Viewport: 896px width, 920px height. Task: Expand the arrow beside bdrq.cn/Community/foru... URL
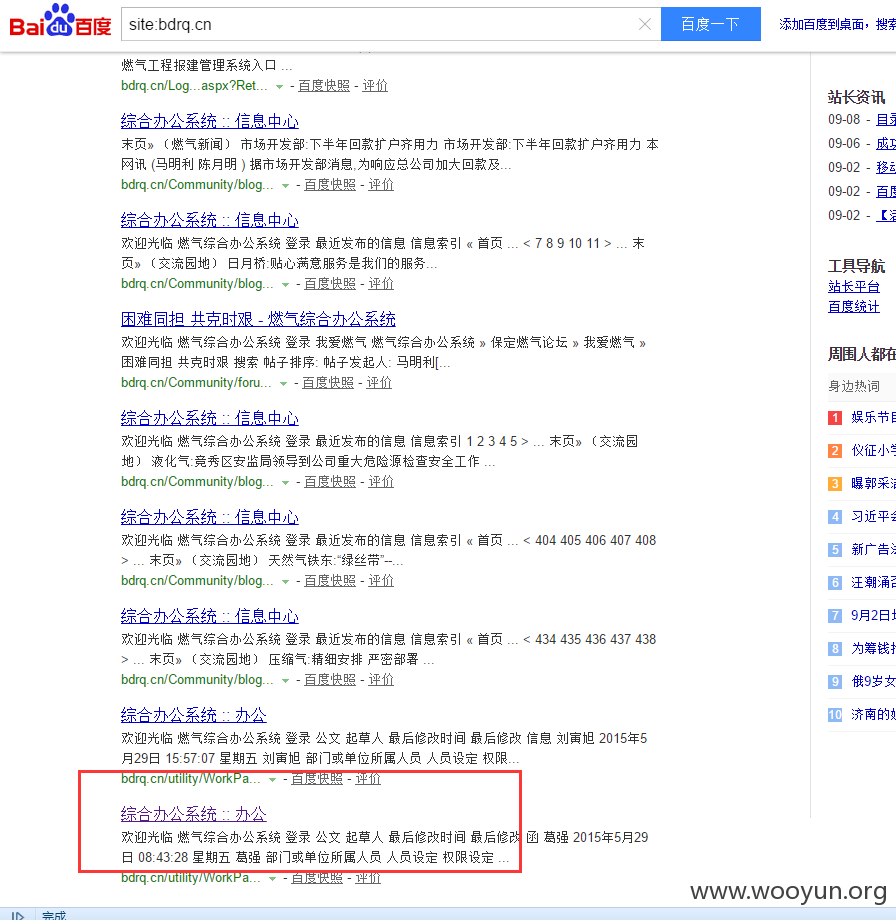click(x=283, y=384)
